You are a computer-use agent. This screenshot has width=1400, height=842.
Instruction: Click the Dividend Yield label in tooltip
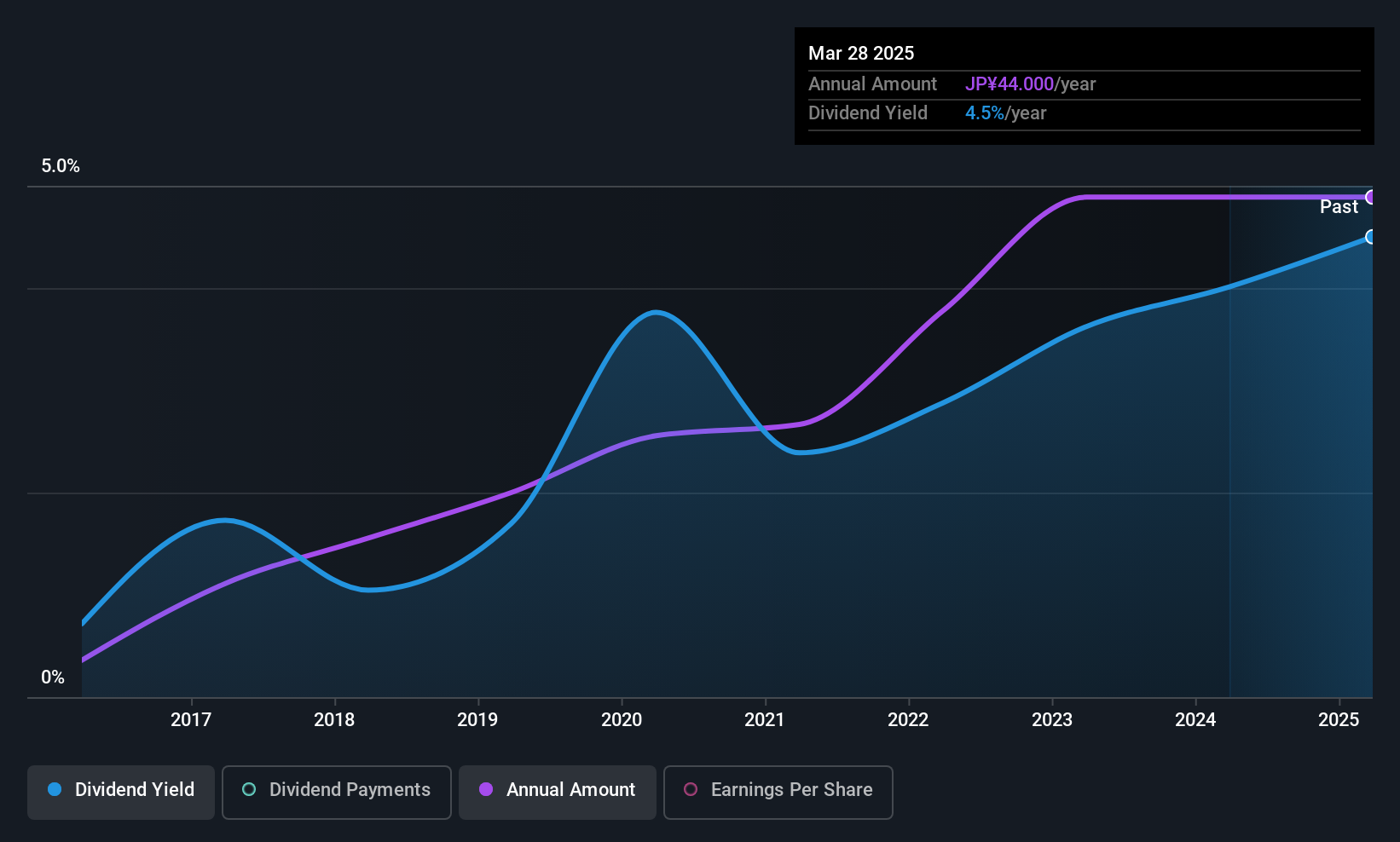tap(868, 113)
